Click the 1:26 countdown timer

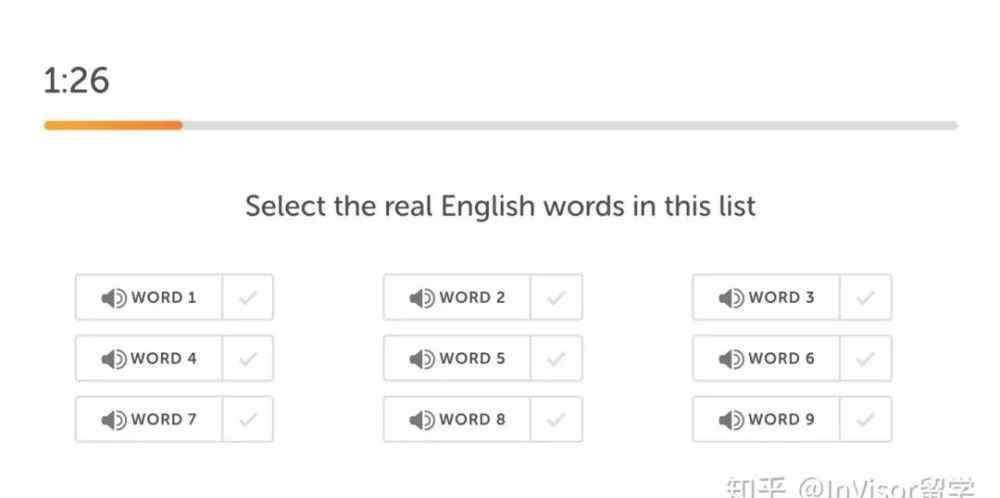(76, 81)
